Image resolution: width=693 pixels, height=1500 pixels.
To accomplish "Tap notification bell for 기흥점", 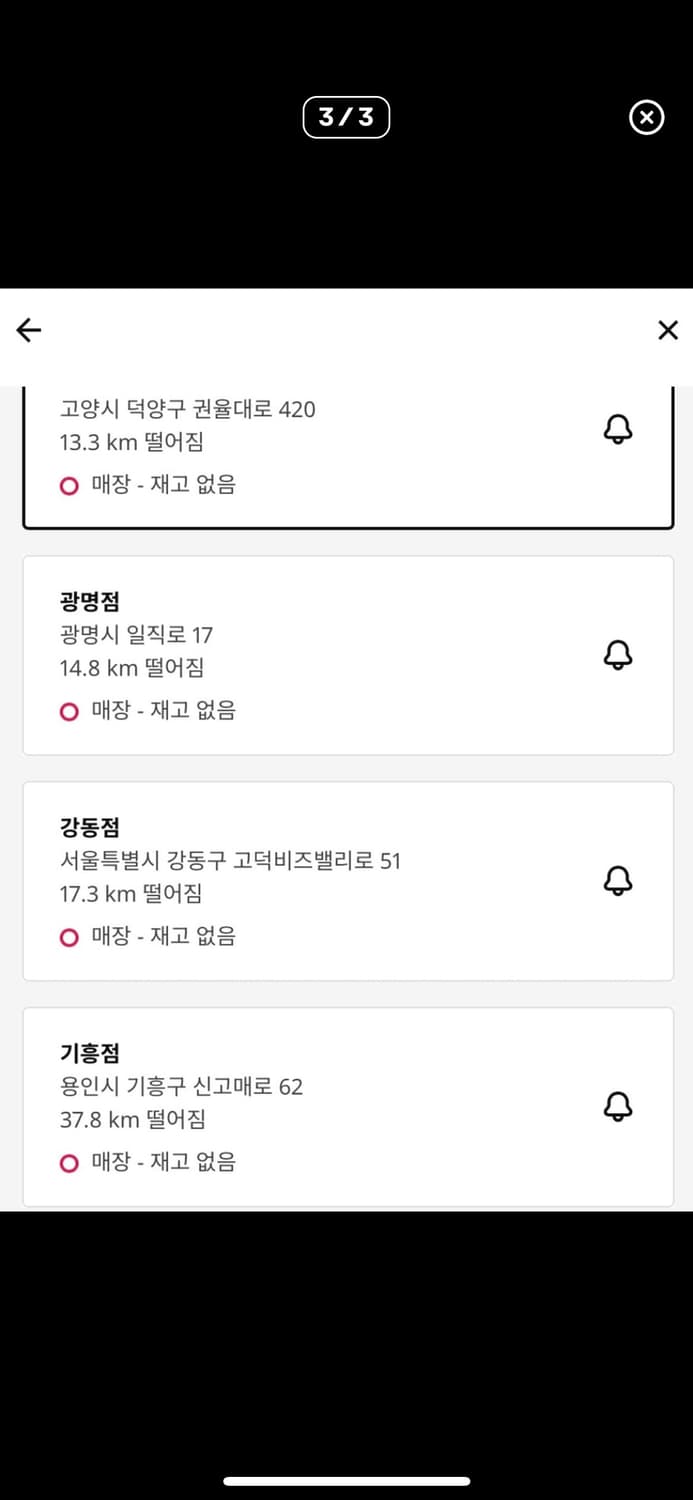I will pos(618,1107).
